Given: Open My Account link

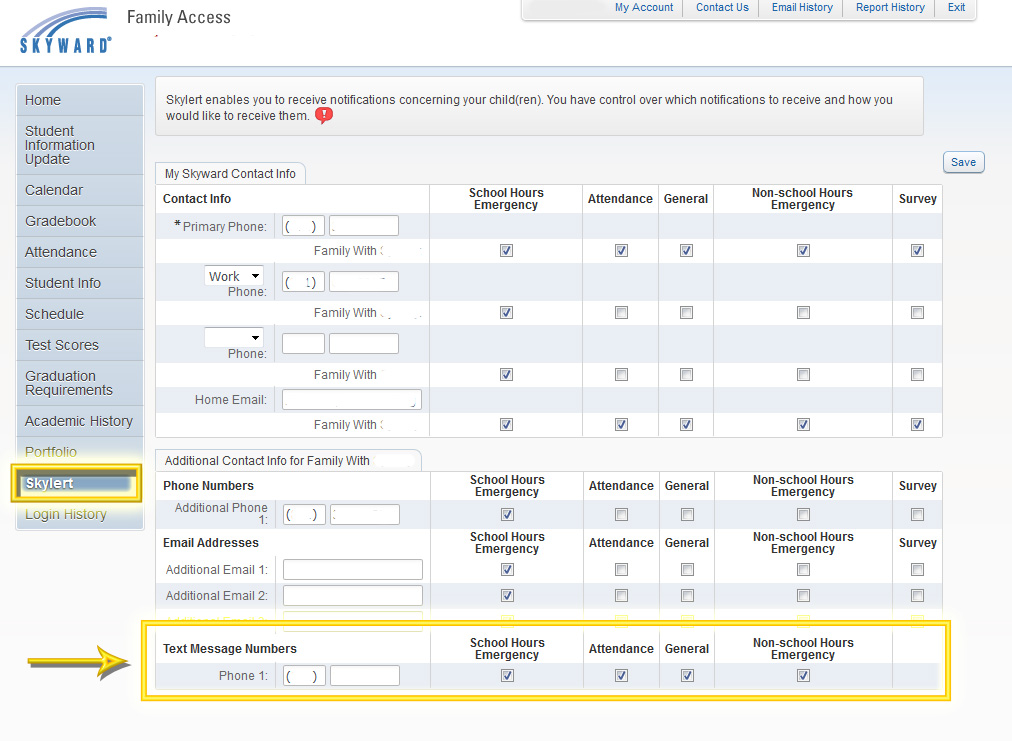Looking at the screenshot, I should click(643, 8).
